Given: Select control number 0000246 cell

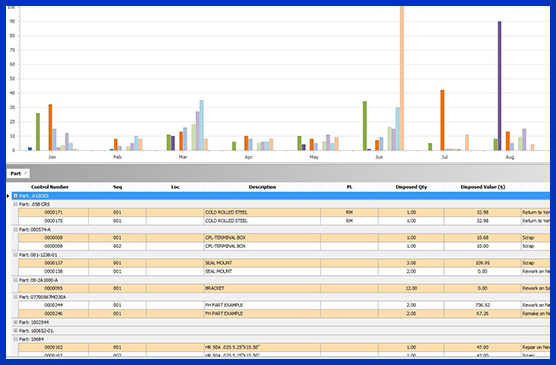Looking at the screenshot, I should [x=54, y=314].
